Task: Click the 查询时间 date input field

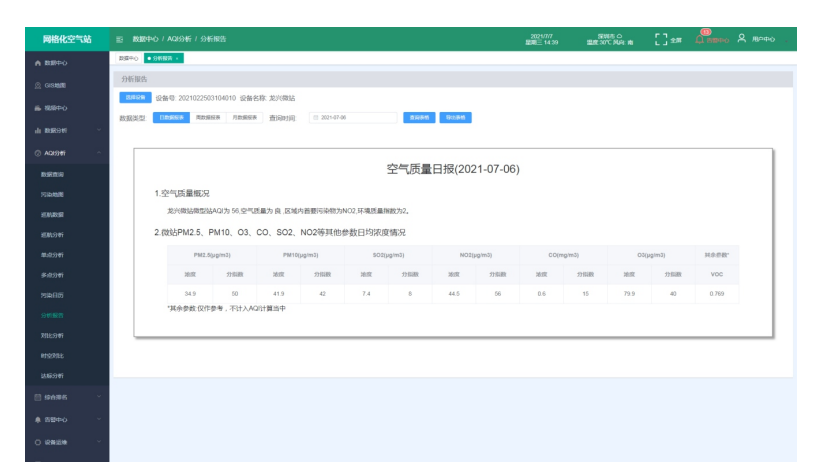Action: pos(355,117)
